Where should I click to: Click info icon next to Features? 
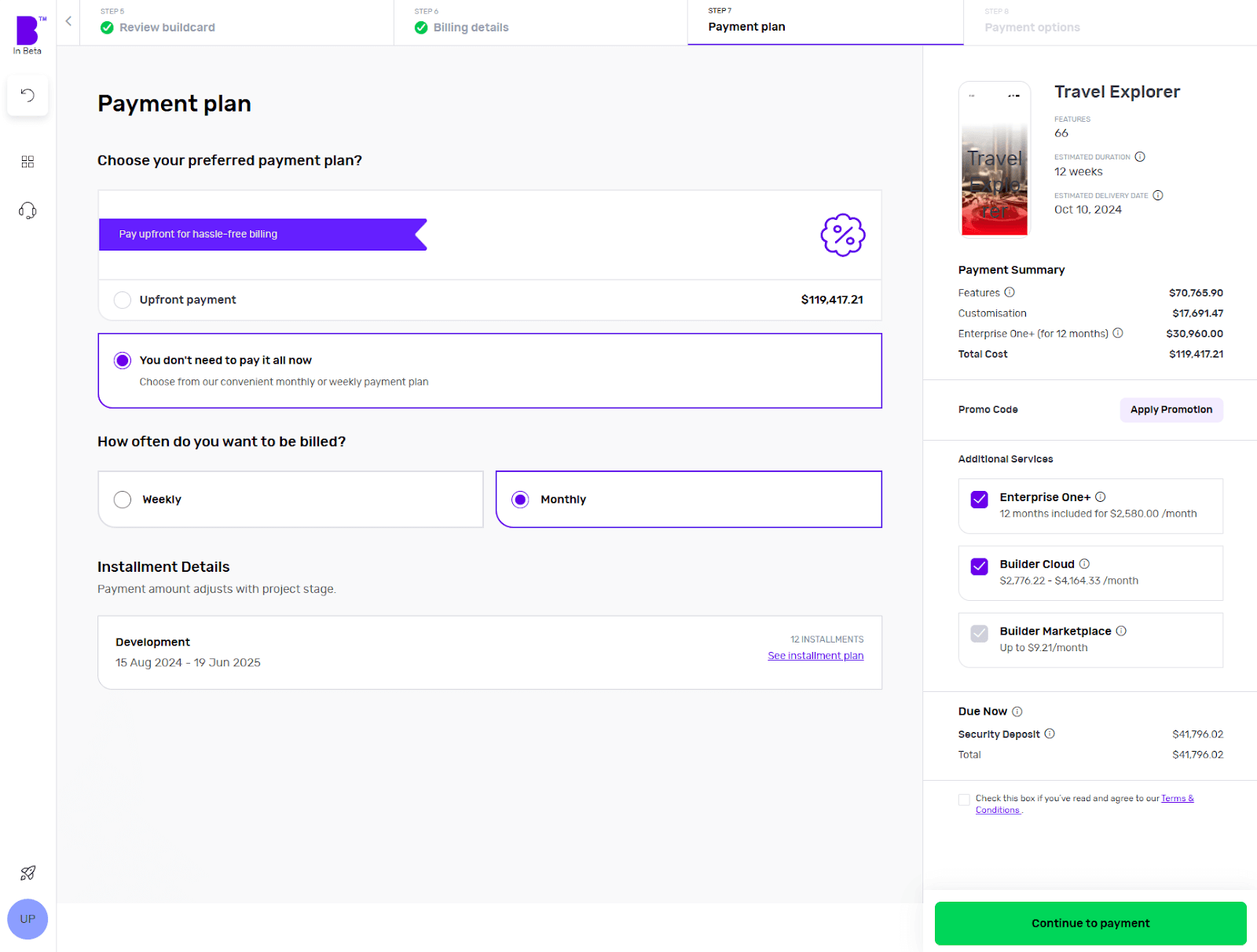1010,292
